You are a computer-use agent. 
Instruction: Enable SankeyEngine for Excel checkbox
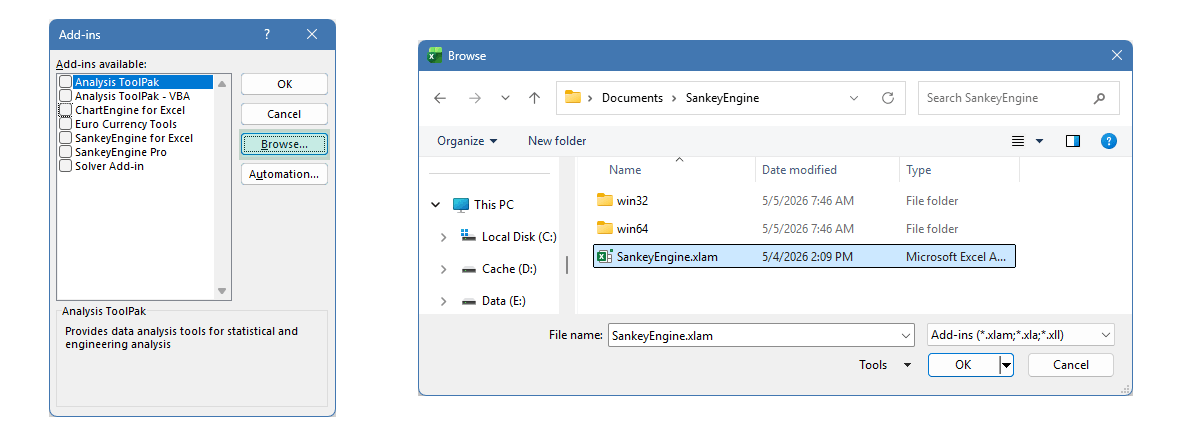click(x=65, y=138)
